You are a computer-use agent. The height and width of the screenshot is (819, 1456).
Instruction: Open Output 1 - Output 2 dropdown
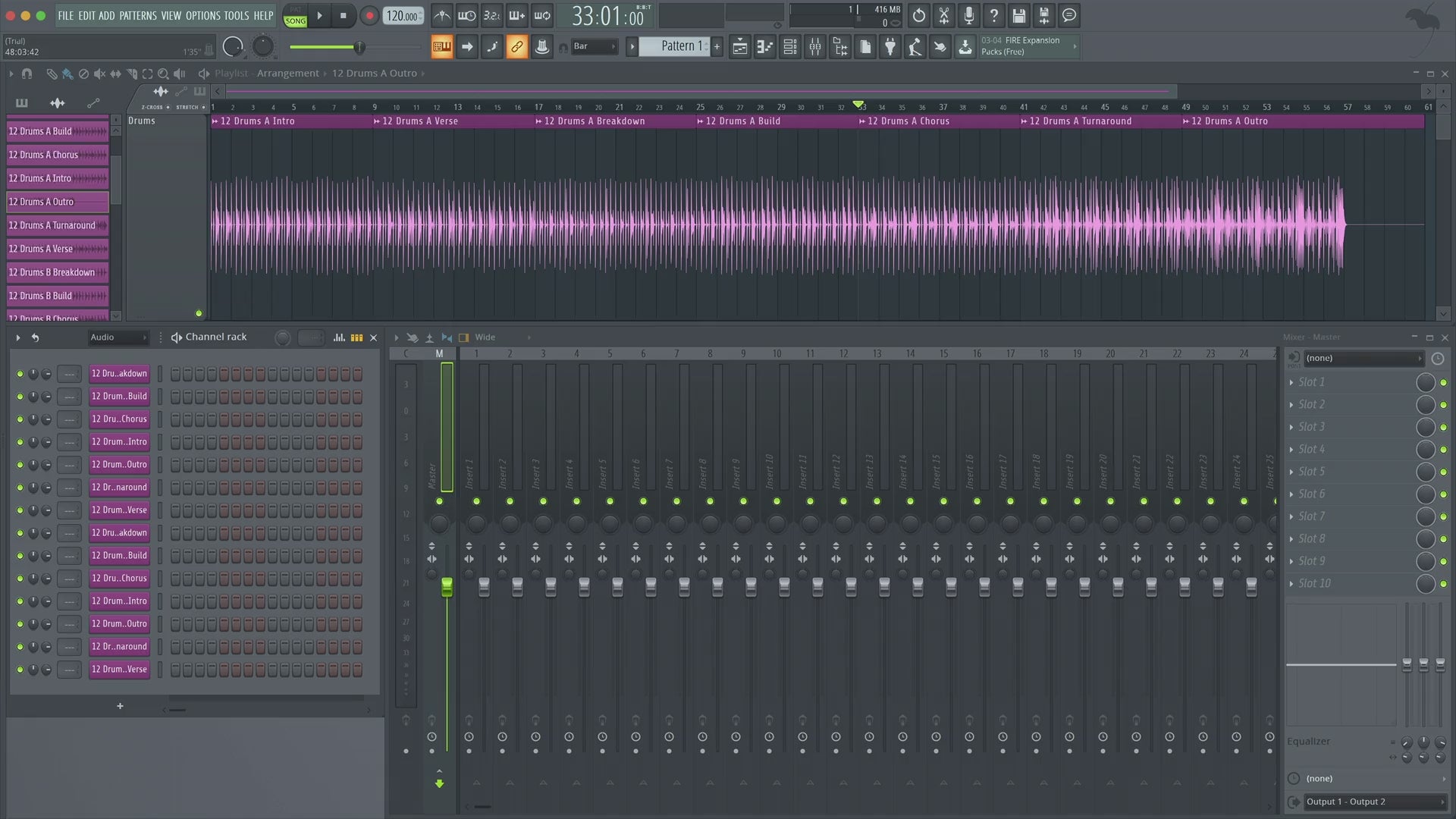tap(1374, 802)
